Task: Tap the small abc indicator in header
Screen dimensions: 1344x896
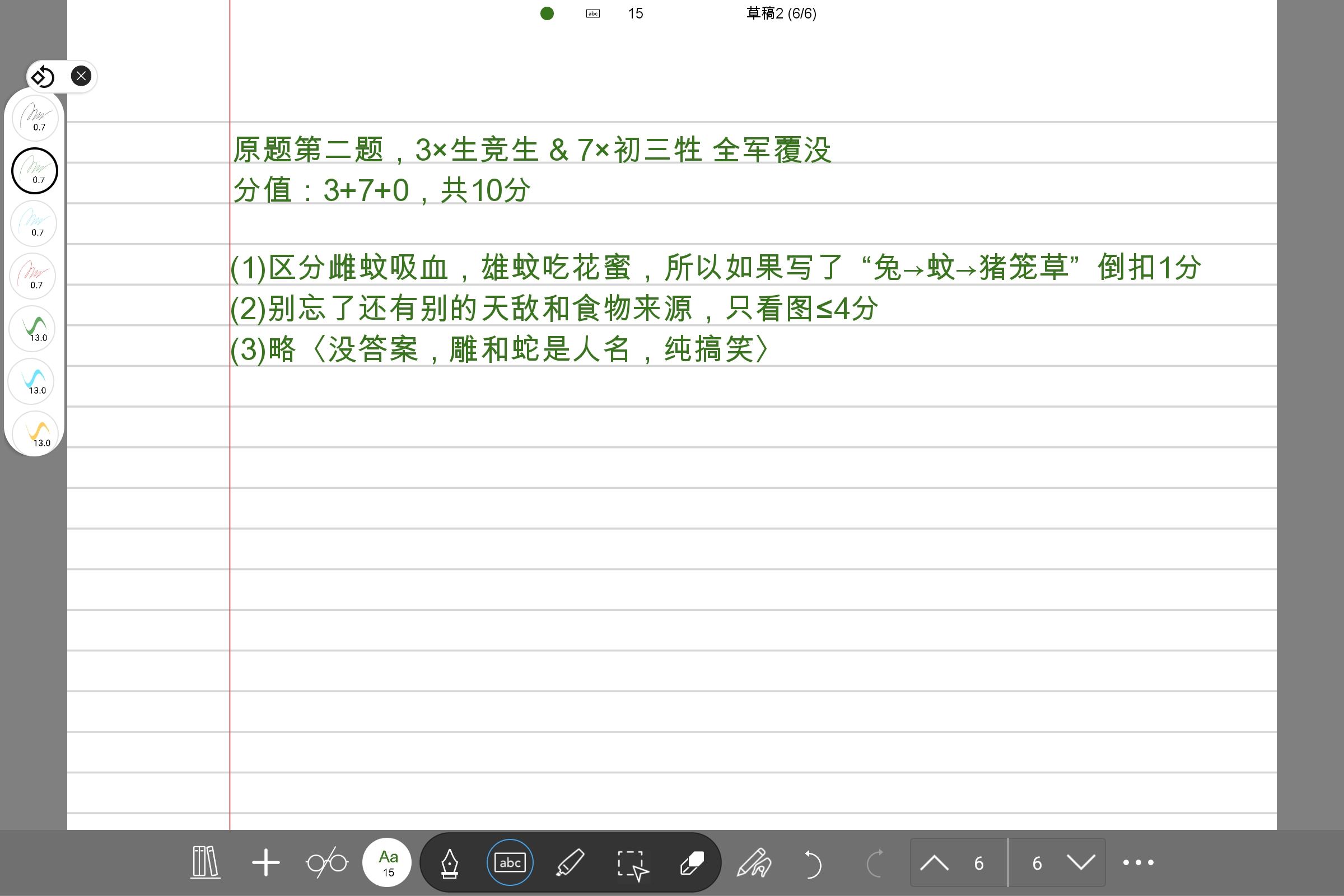Action: pos(593,13)
